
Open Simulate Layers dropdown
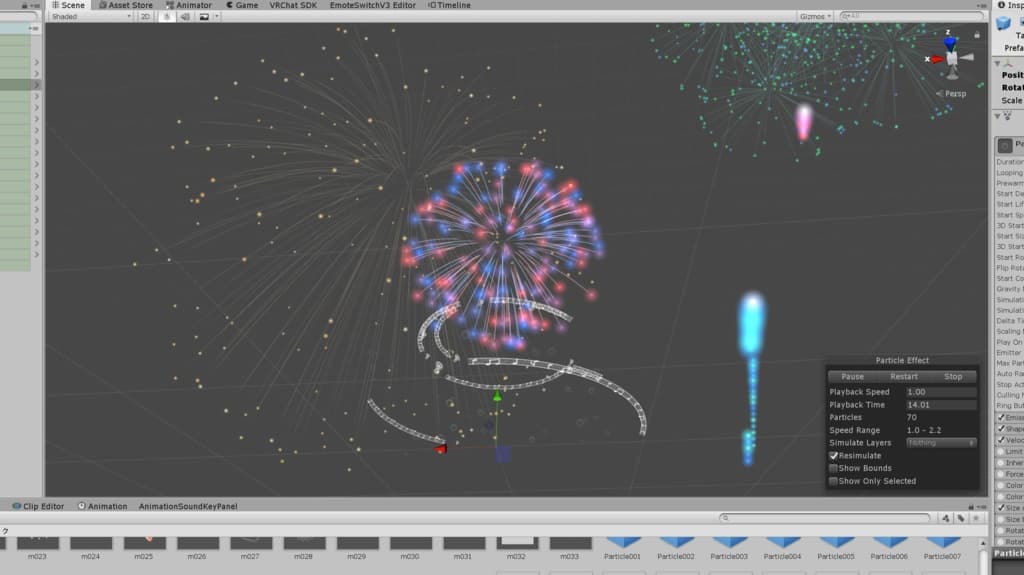click(941, 443)
